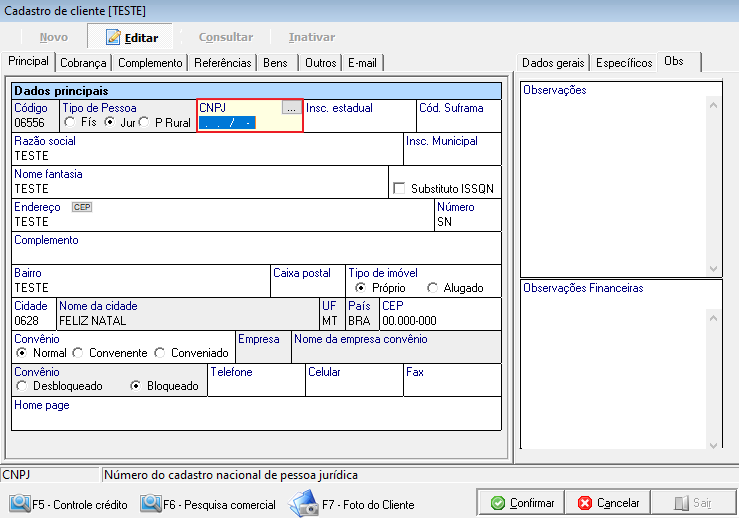Click the CNPJ number input field
The height and width of the screenshot is (518, 739).
click(x=240, y=123)
